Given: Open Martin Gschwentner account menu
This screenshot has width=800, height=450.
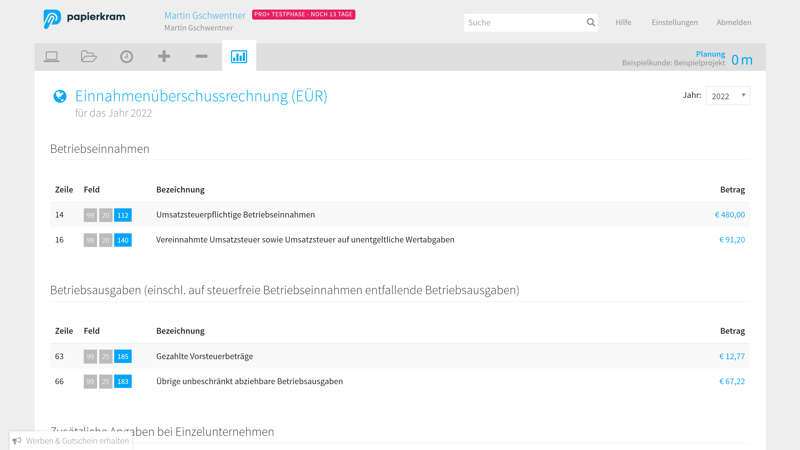Looking at the screenshot, I should pos(205,15).
